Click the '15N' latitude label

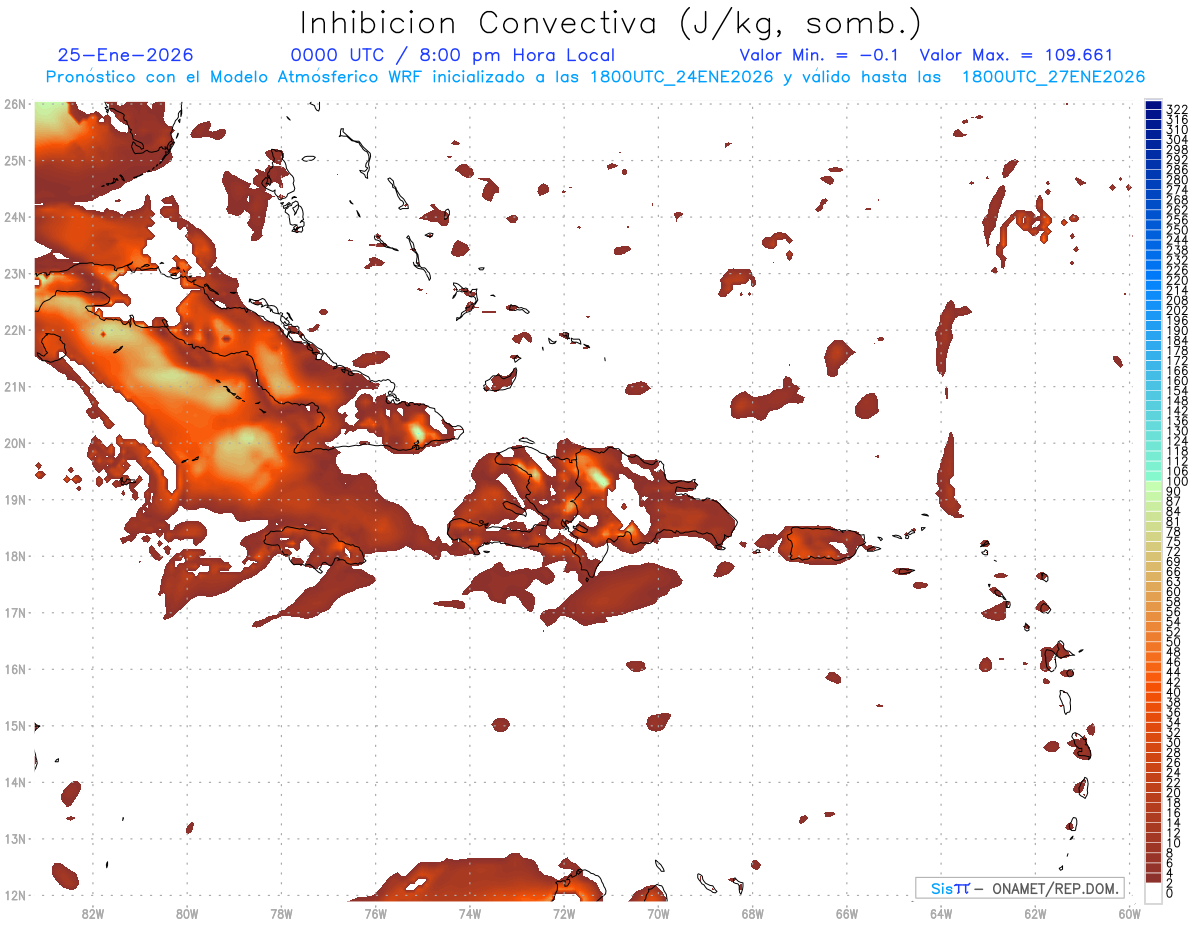point(14,725)
